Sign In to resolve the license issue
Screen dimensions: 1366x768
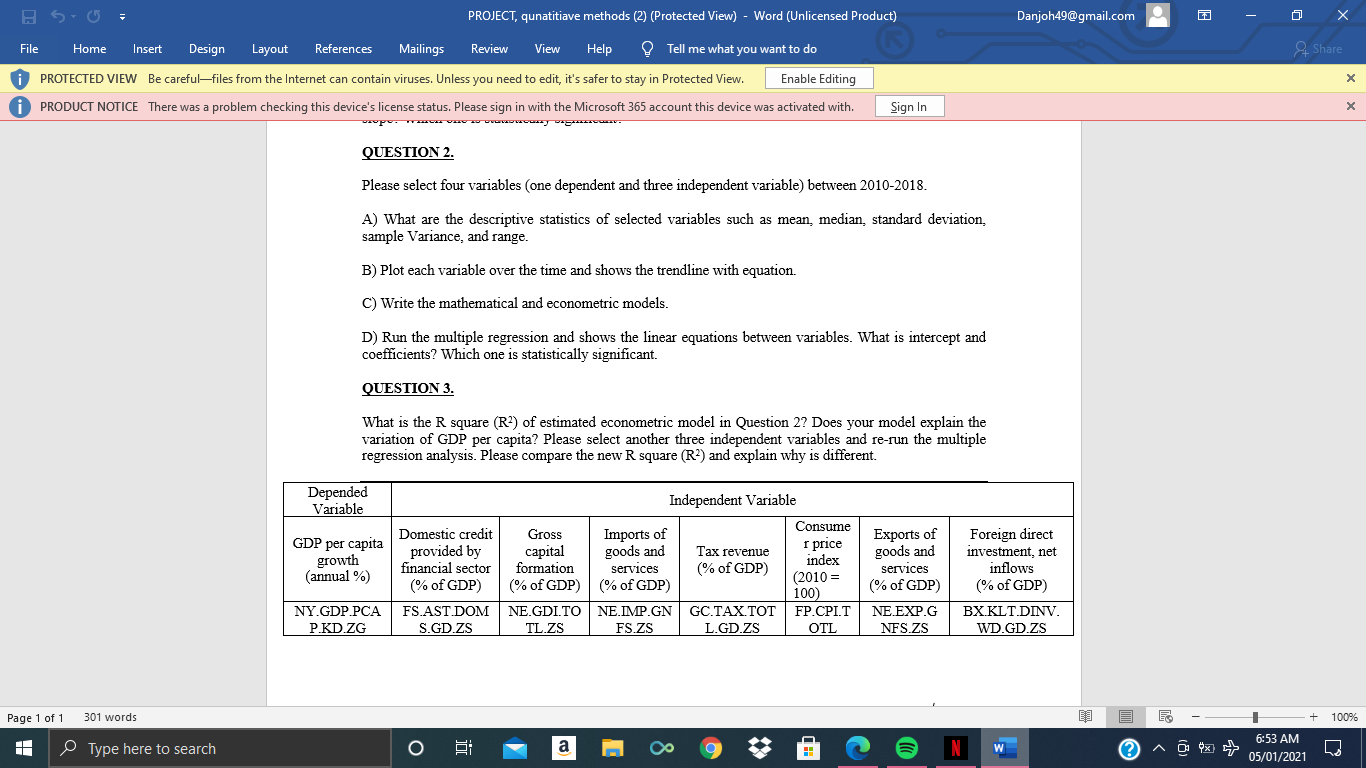(908, 105)
